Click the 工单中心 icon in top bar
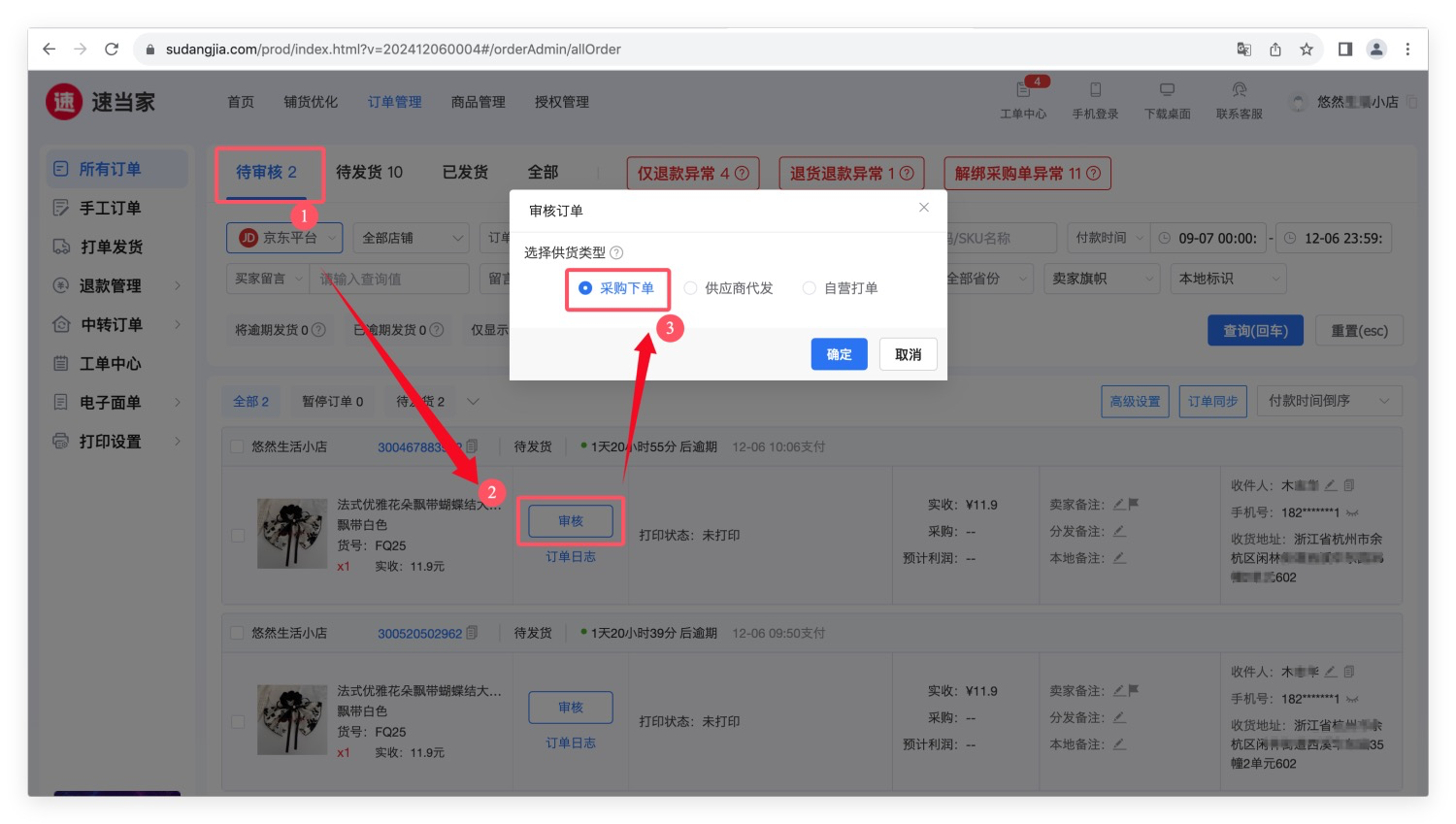 (1023, 90)
